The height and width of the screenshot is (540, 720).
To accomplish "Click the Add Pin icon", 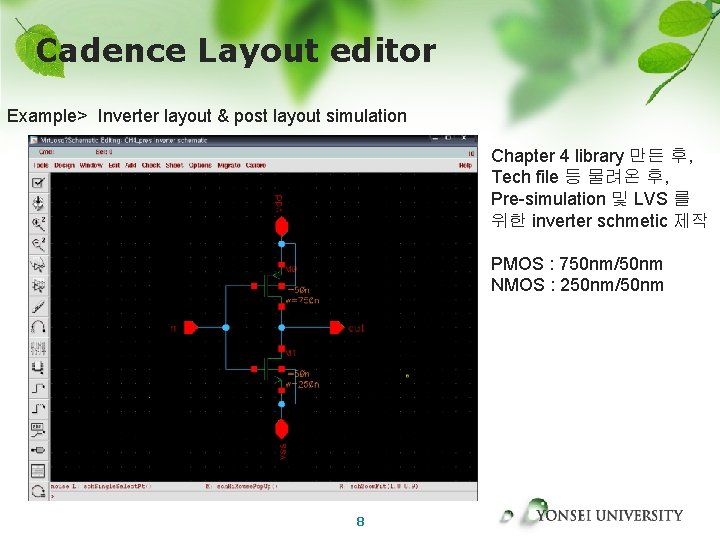I will tap(38, 450).
